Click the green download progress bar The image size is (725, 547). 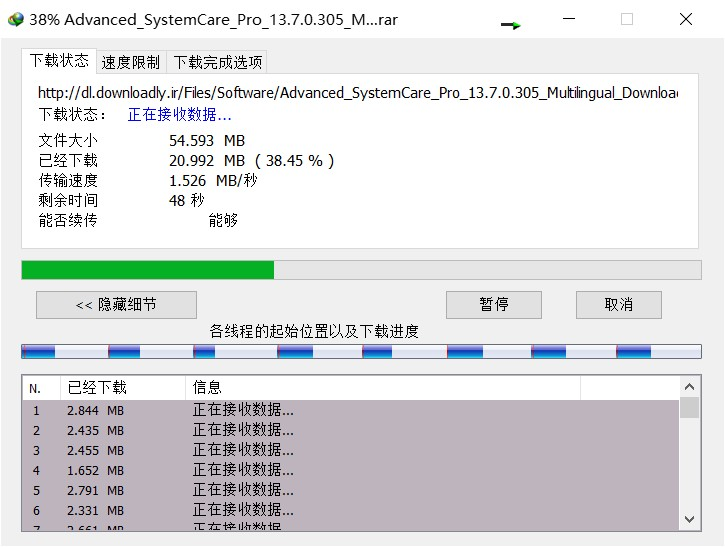[x=361, y=270]
